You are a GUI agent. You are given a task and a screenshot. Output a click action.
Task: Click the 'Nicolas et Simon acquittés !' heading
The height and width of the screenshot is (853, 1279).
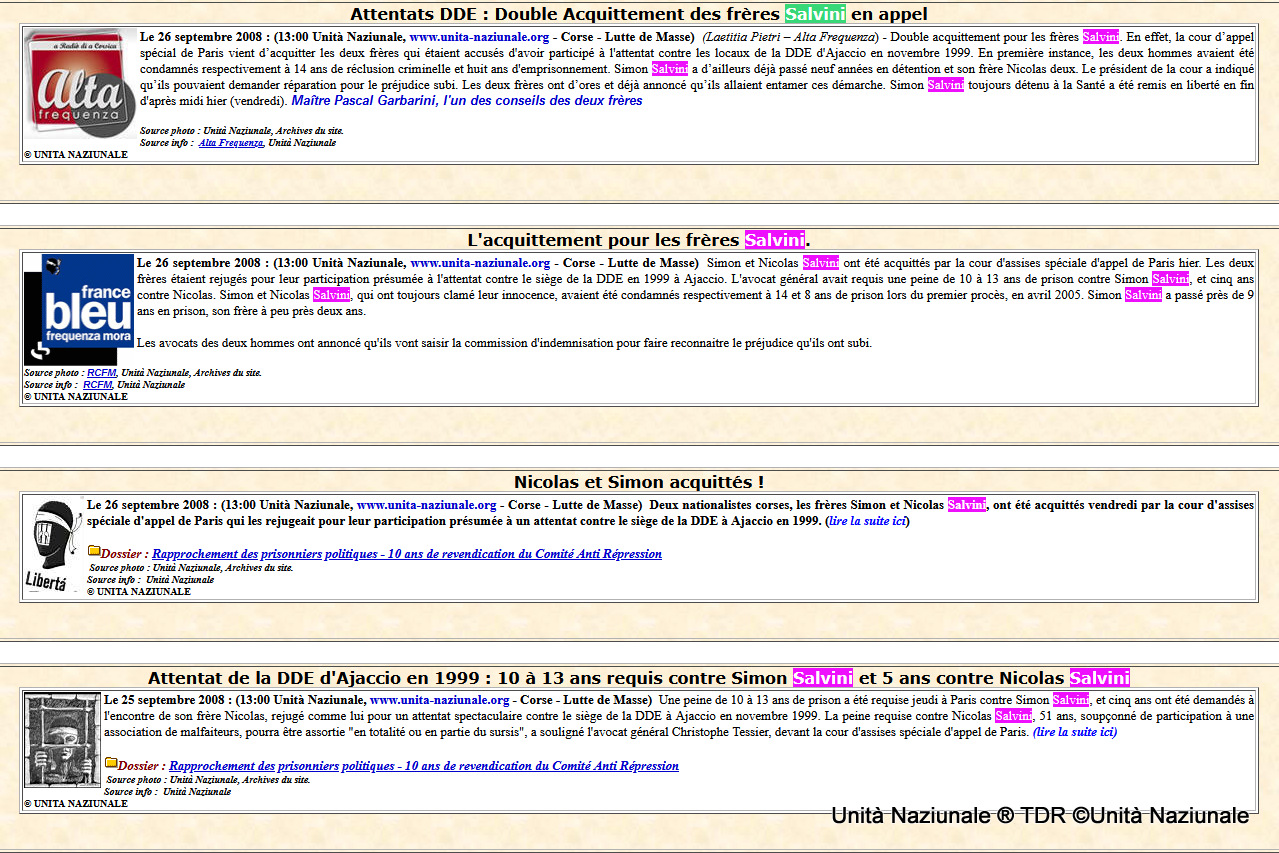click(638, 482)
